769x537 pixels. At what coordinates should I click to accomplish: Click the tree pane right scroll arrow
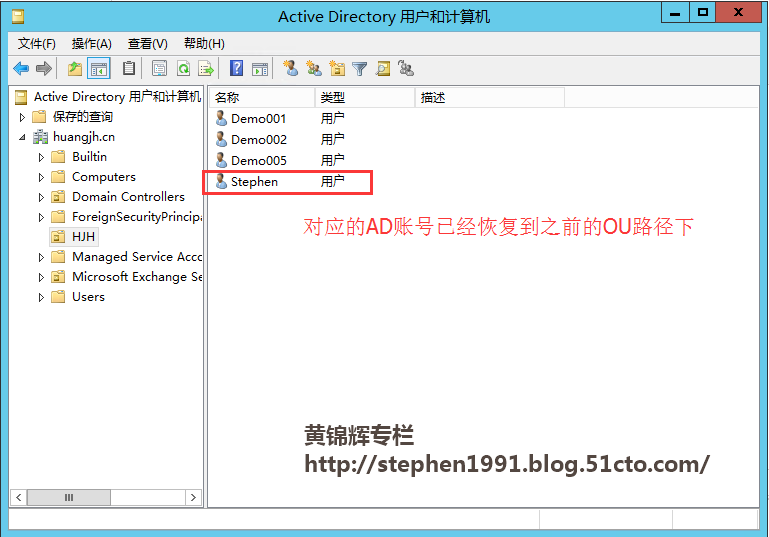(193, 498)
